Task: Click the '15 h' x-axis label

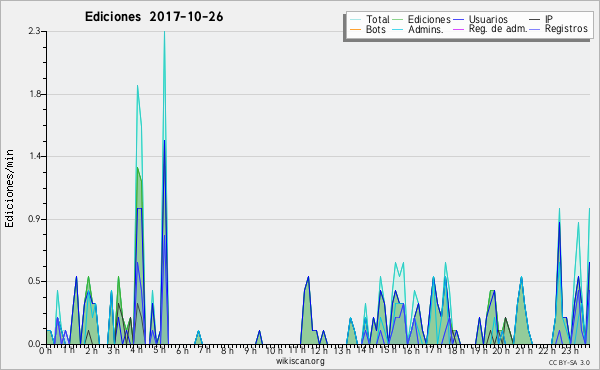Action: click(x=388, y=350)
